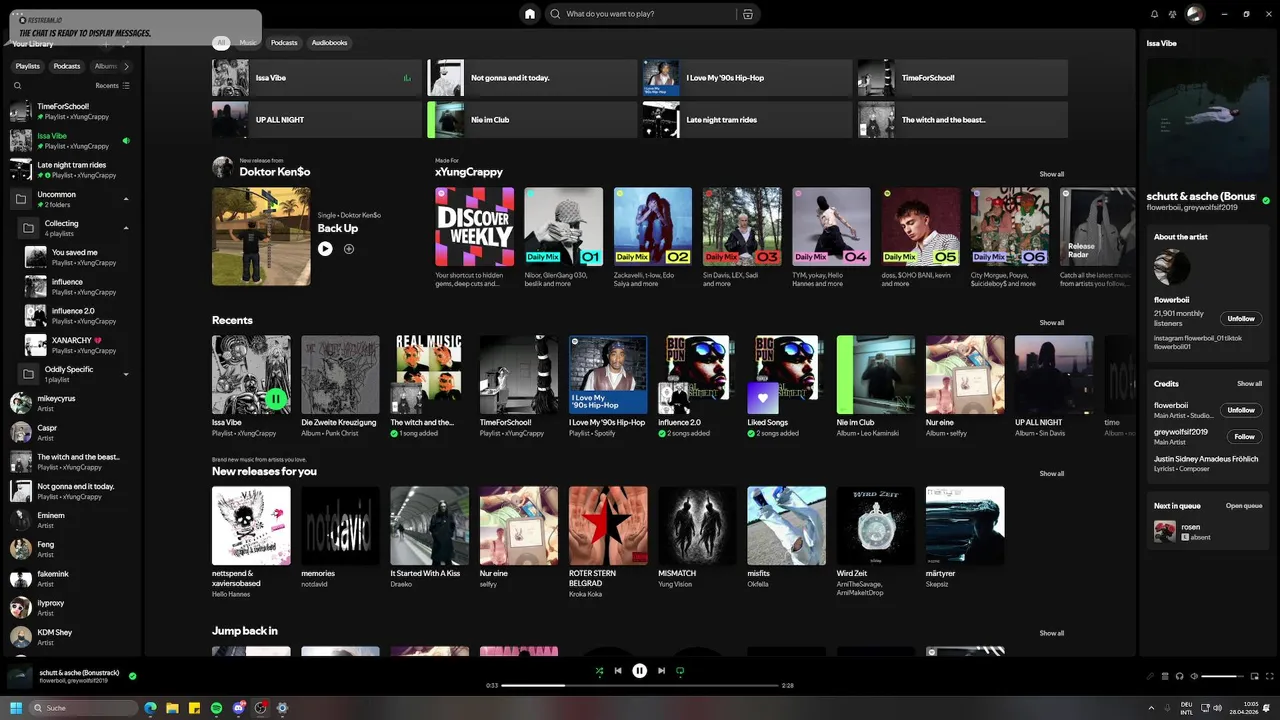Toggle the Podcasts library filter chip
Image resolution: width=1280 pixels, height=720 pixels.
[x=67, y=66]
